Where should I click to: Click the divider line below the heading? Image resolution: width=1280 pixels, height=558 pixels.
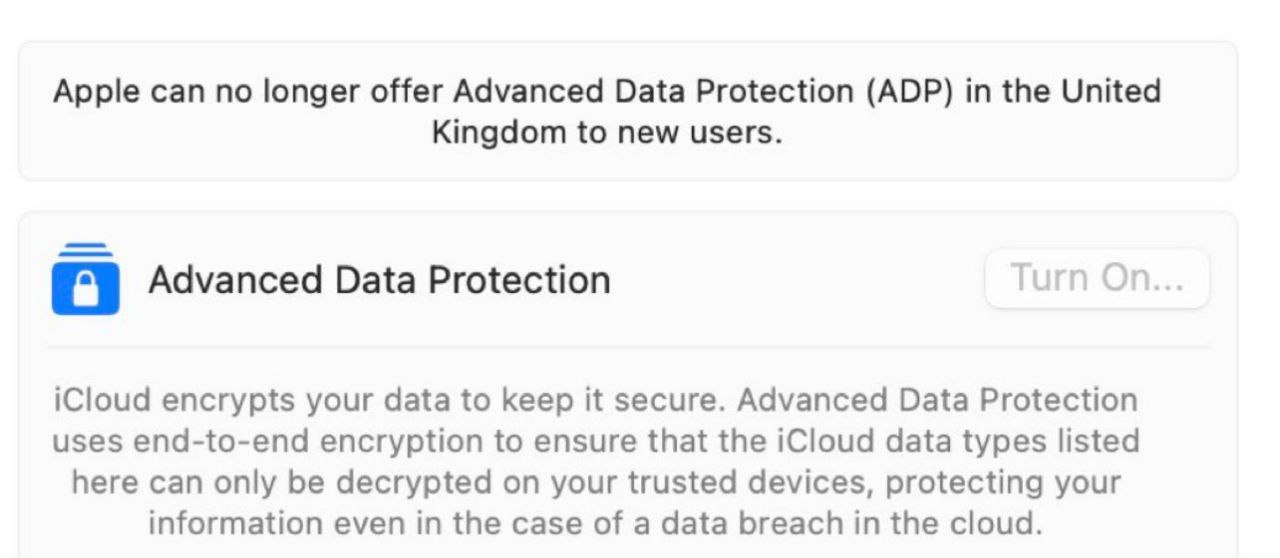[x=628, y=347]
